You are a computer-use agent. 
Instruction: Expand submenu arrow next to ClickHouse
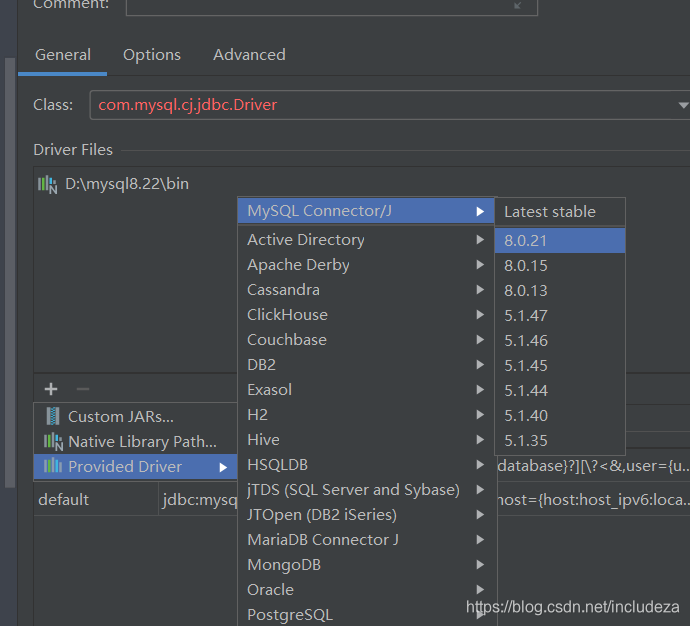480,315
